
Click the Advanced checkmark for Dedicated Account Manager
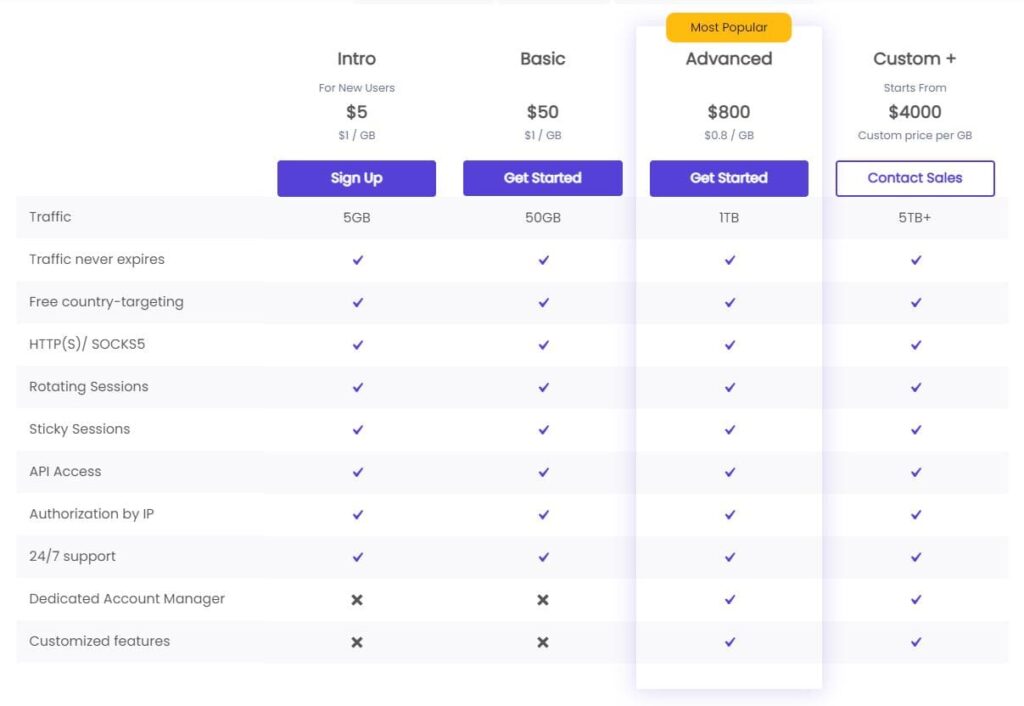click(729, 600)
